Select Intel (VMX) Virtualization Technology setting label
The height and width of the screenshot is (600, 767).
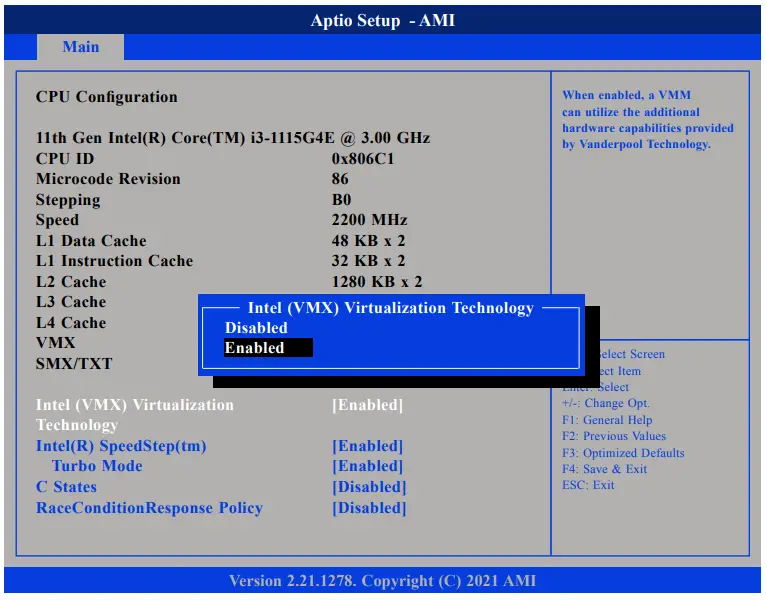[x=135, y=415]
